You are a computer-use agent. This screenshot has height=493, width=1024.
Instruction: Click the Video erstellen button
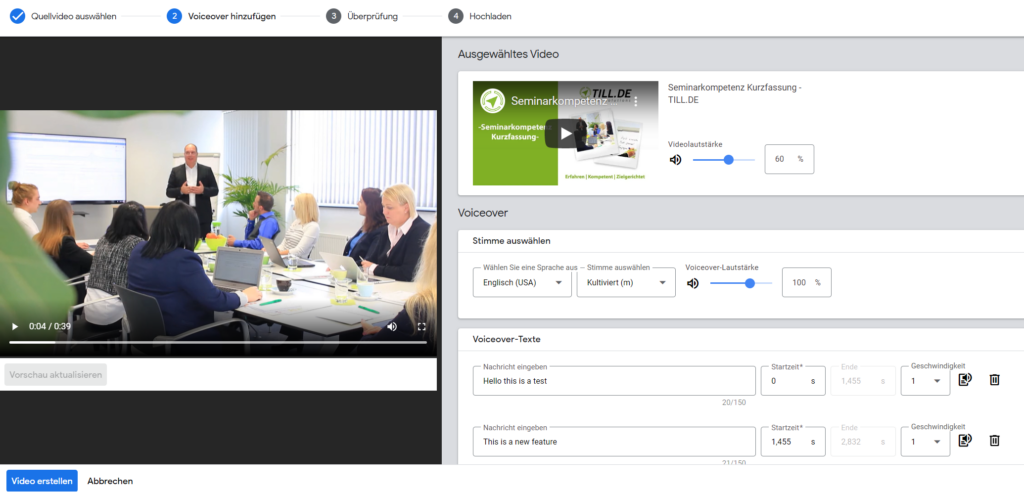(x=42, y=481)
